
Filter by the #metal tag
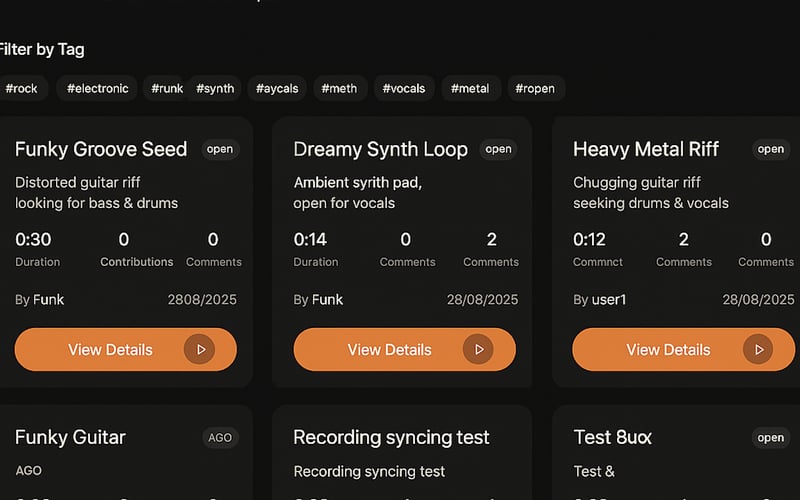[470, 88]
